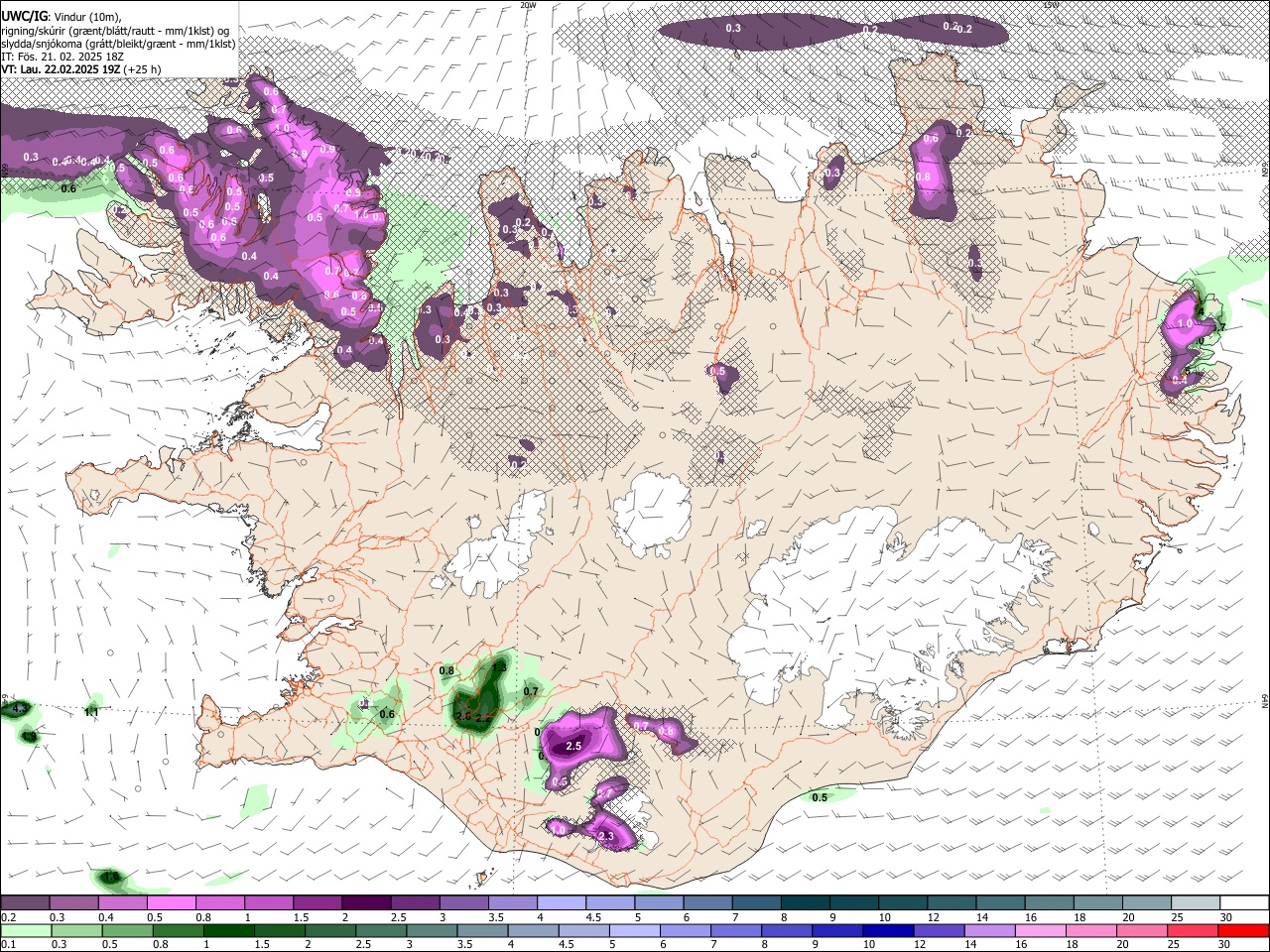
Task: Click the upper snow legend swatch labeled 0.2
Action: pos(25,903)
